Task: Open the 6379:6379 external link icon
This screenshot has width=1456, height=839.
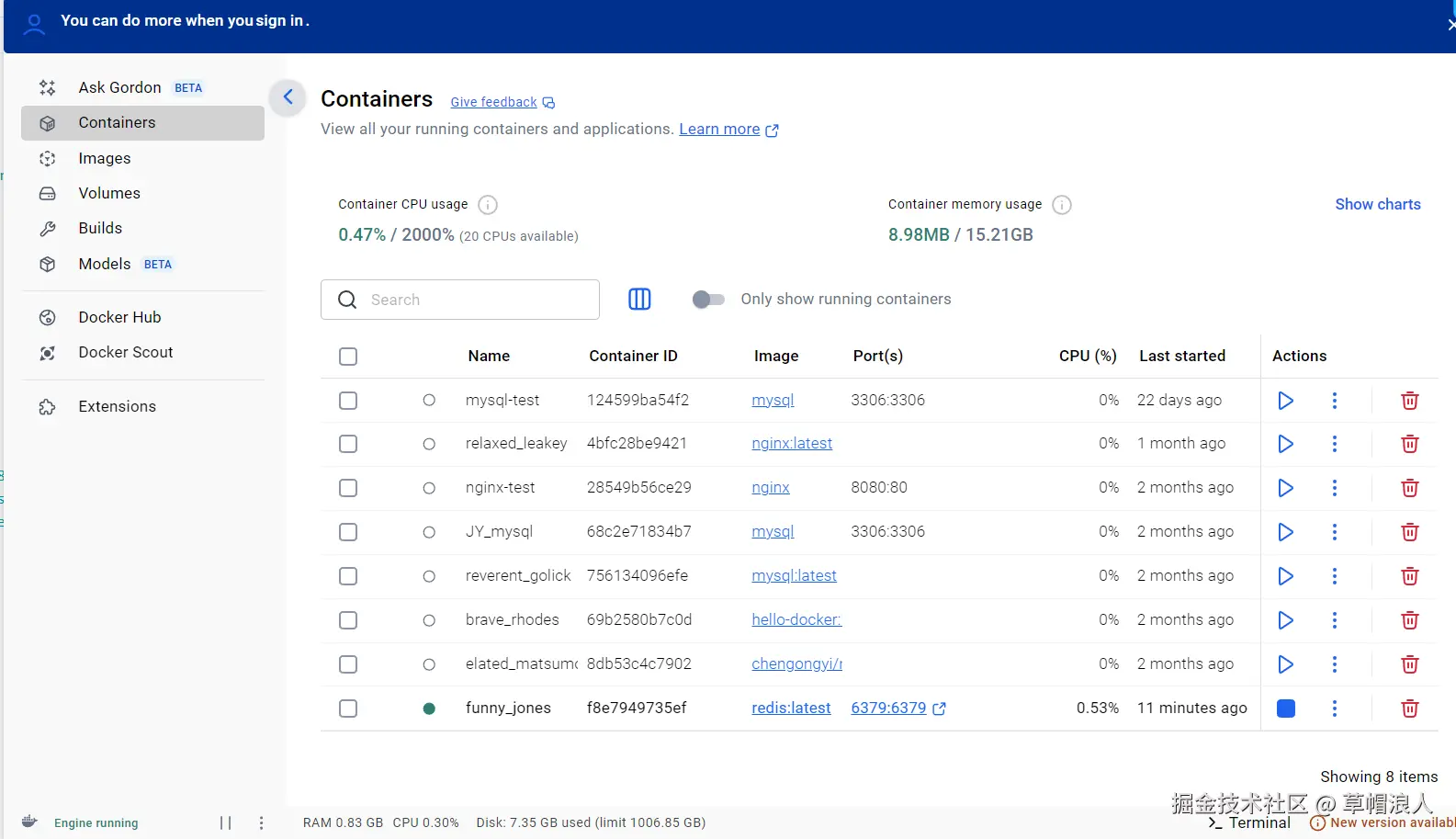Action: click(939, 709)
